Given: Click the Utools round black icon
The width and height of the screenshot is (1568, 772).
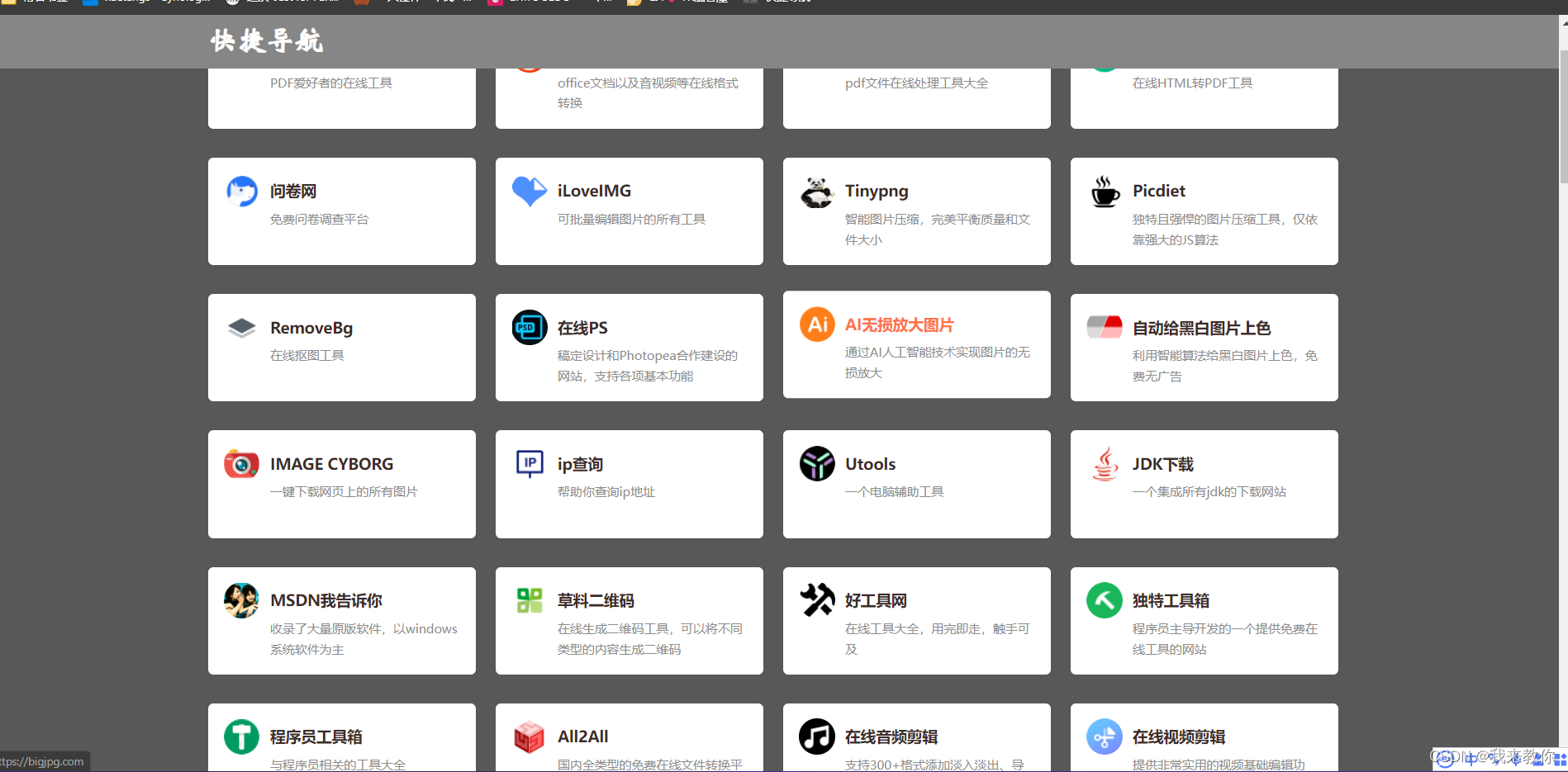Looking at the screenshot, I should pyautogui.click(x=817, y=464).
